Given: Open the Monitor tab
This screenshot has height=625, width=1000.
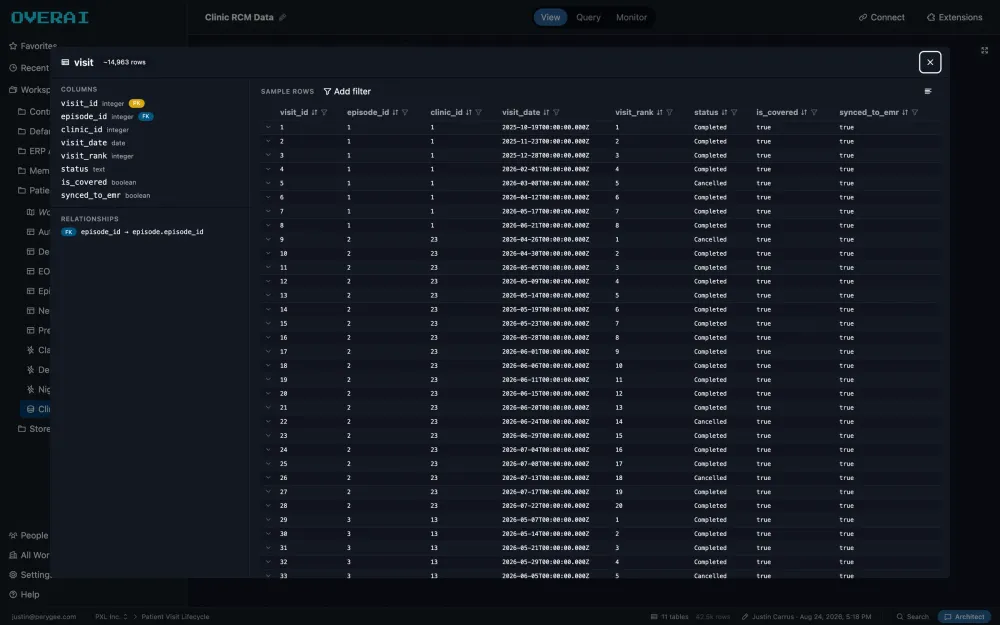Looking at the screenshot, I should 631,17.
